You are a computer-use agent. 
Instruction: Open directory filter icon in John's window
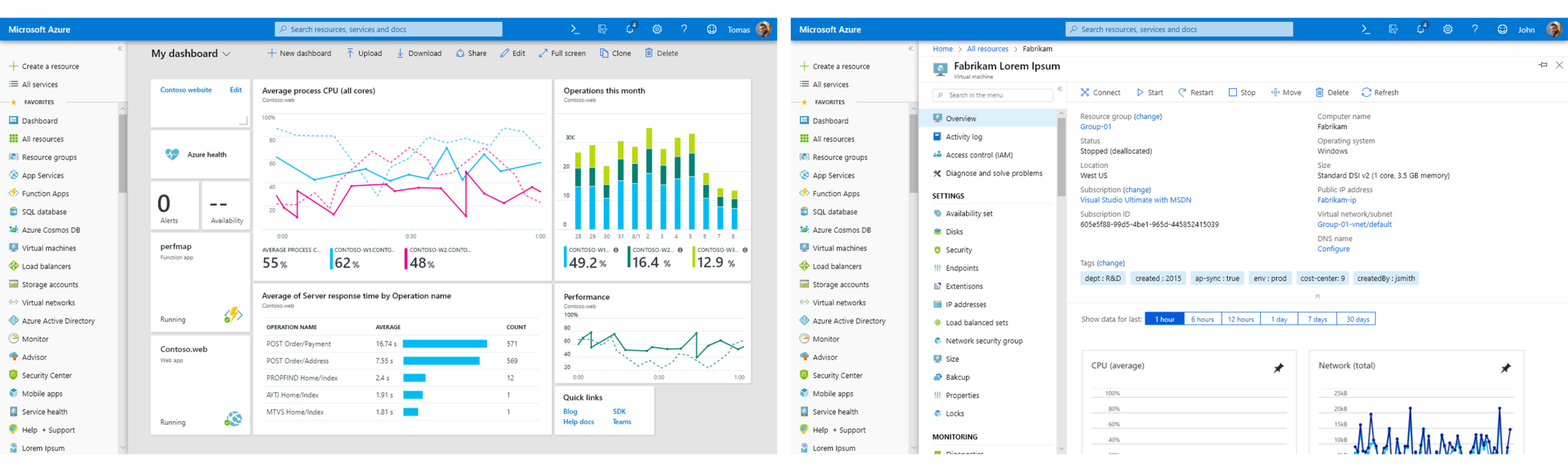(x=1393, y=29)
